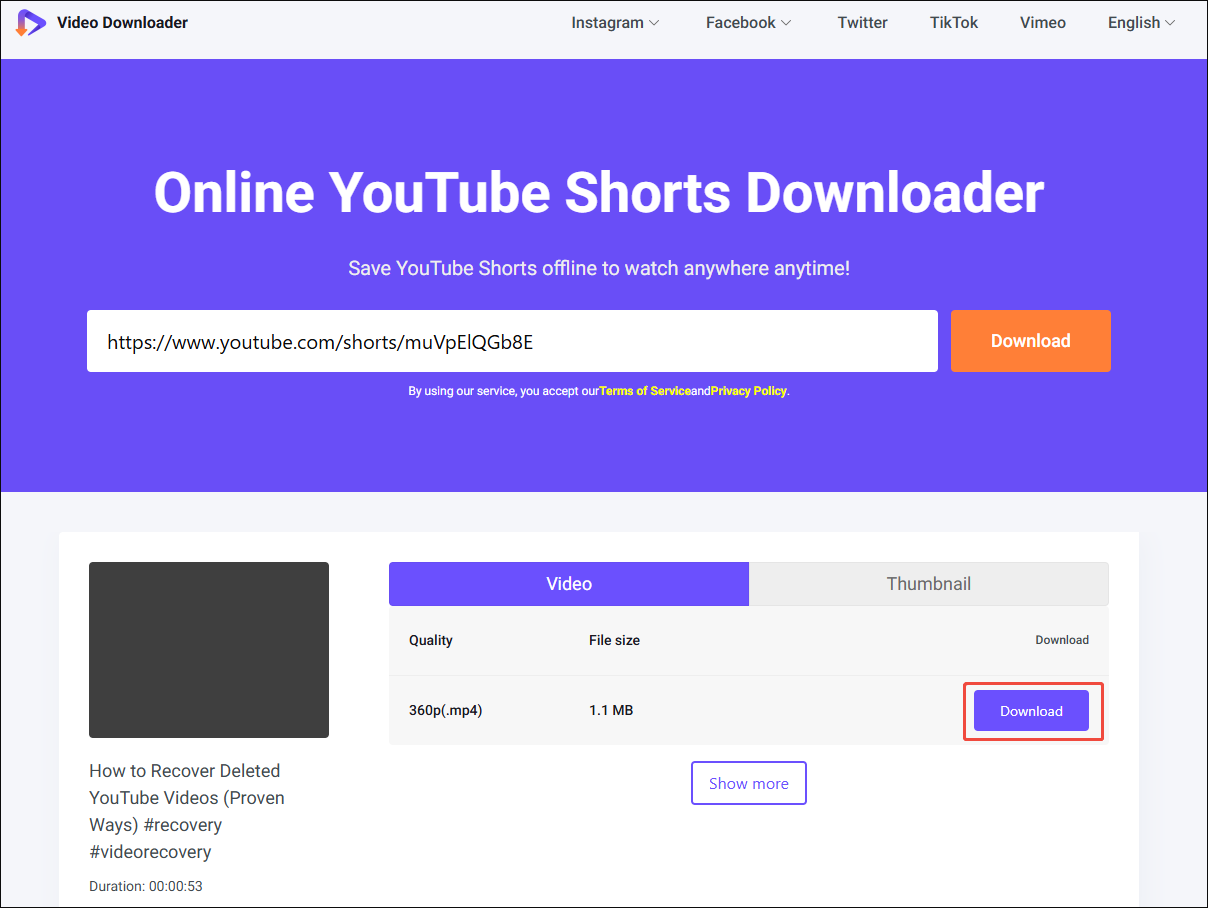The image size is (1208, 908).
Task: Select the Duration: 00:00:53 text
Action: (x=146, y=886)
